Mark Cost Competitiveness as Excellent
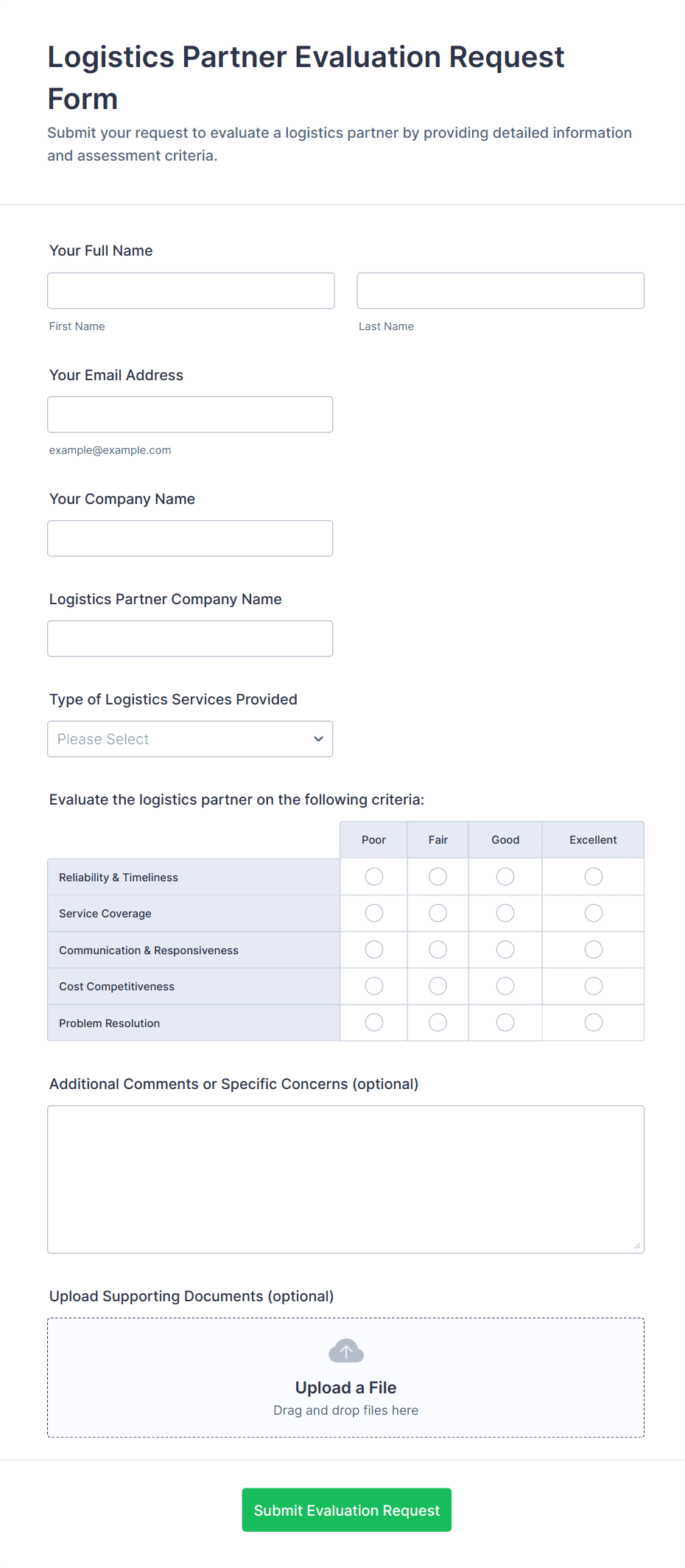 pyautogui.click(x=593, y=986)
